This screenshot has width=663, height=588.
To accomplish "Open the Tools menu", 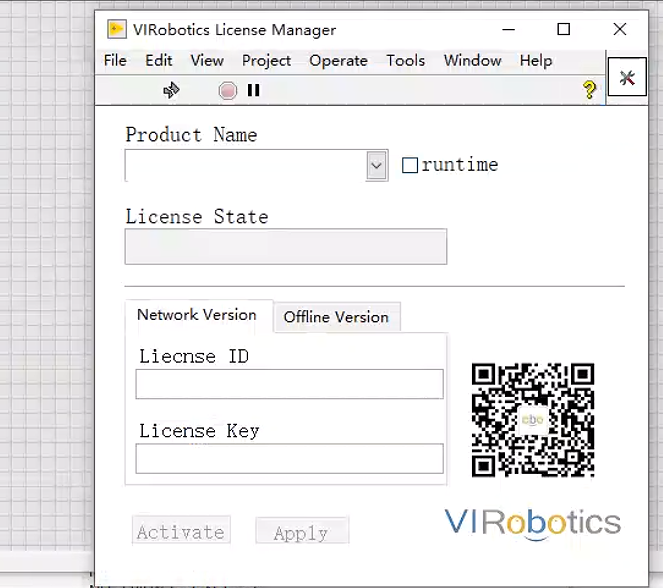I will [x=405, y=60].
